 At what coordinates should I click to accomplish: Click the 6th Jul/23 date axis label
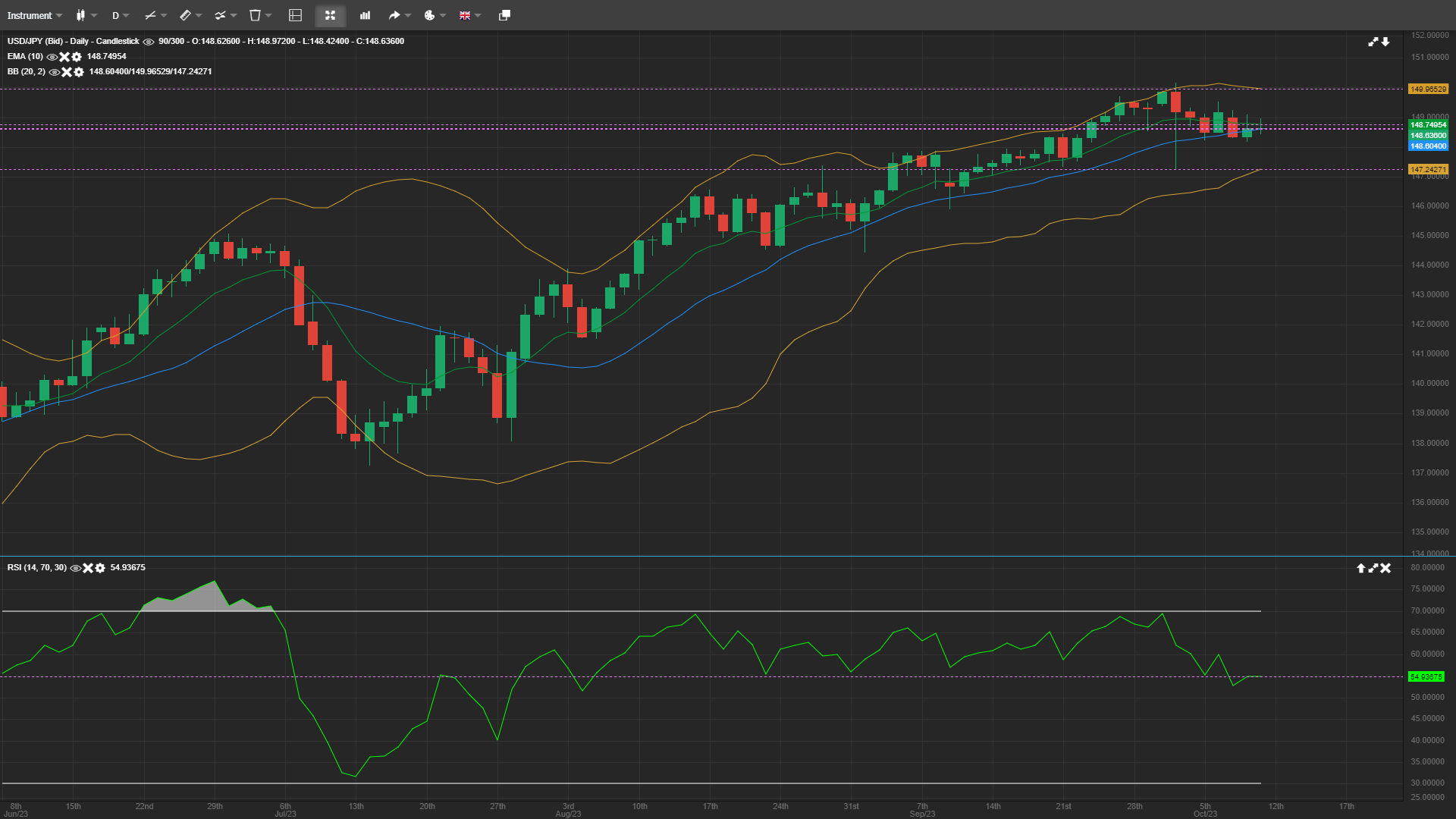(x=285, y=810)
